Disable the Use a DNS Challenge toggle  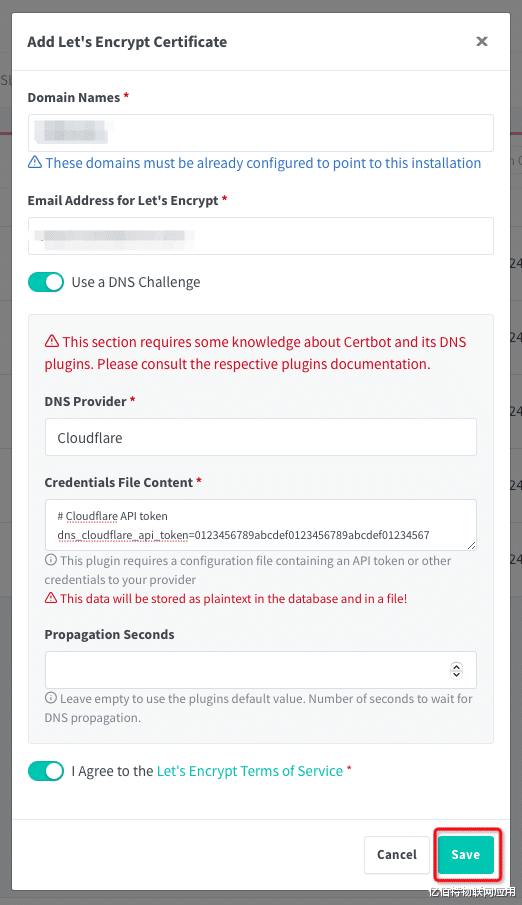point(46,282)
